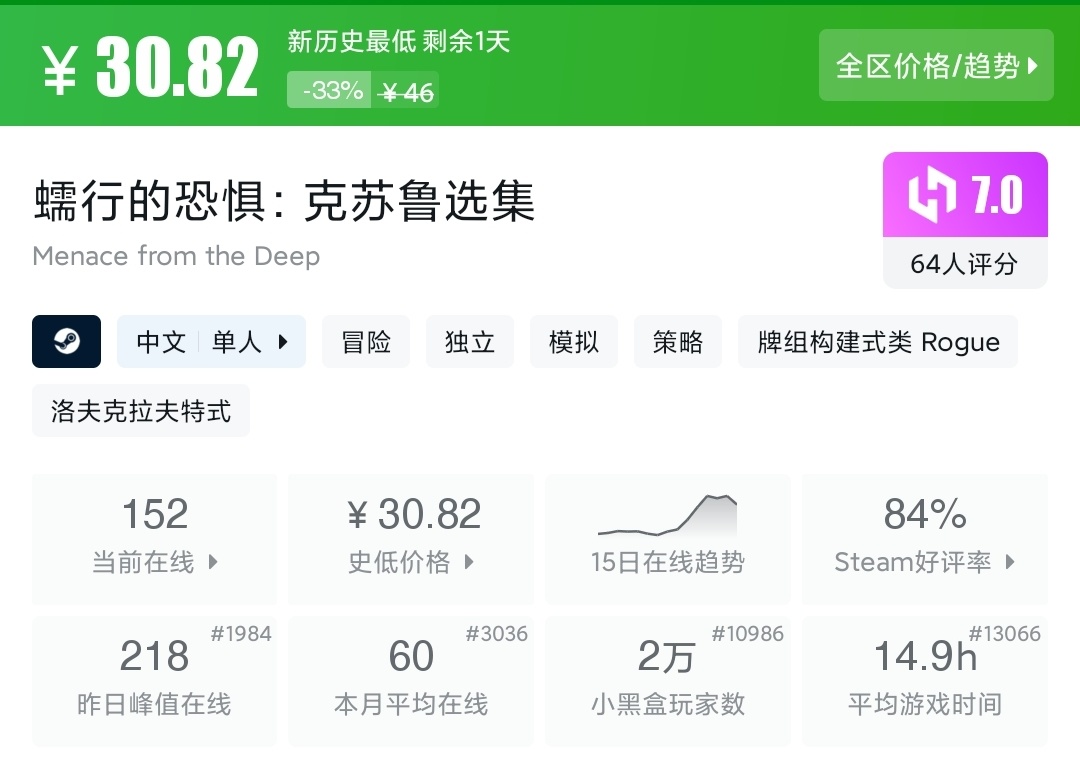The height and width of the screenshot is (761, 1080).
Task: Select the 独立 tag
Action: 470,342
